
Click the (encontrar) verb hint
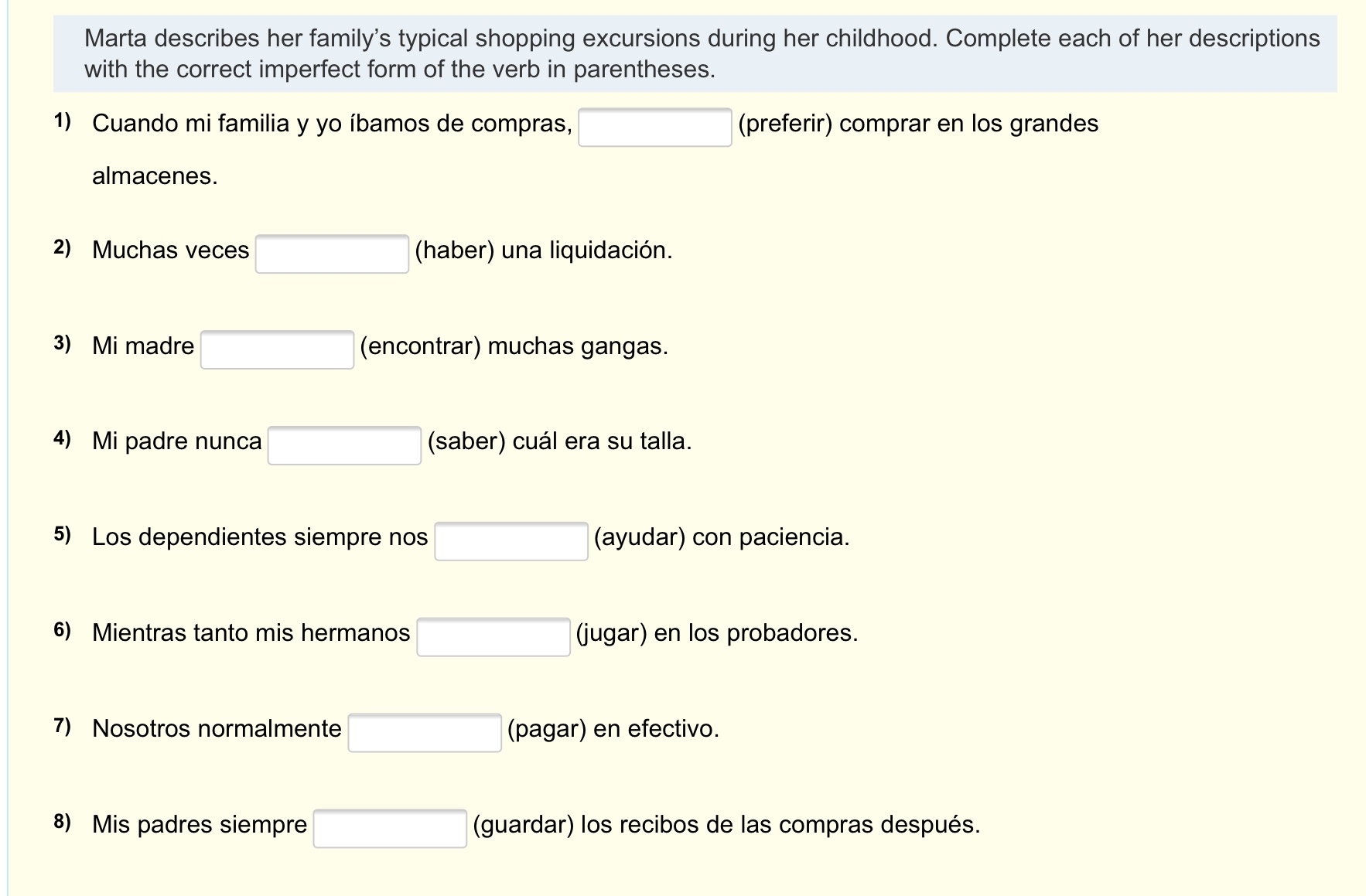[421, 346]
